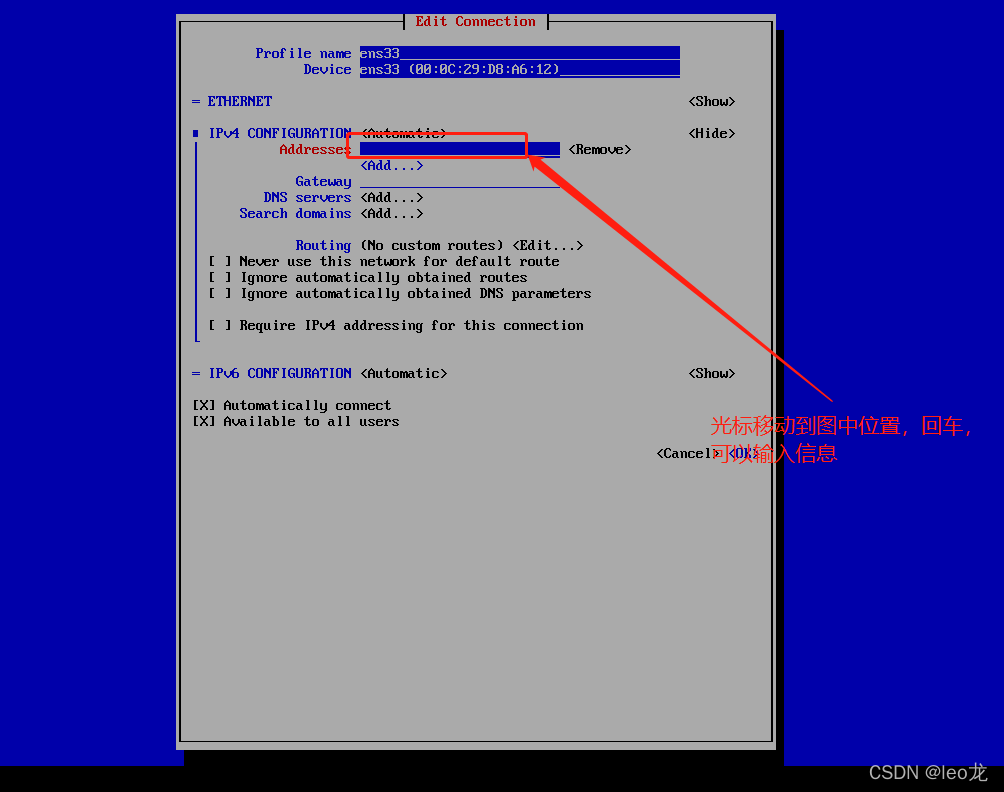
Task: Hide the IPv4 CONFIGURATION section
Action: [711, 133]
